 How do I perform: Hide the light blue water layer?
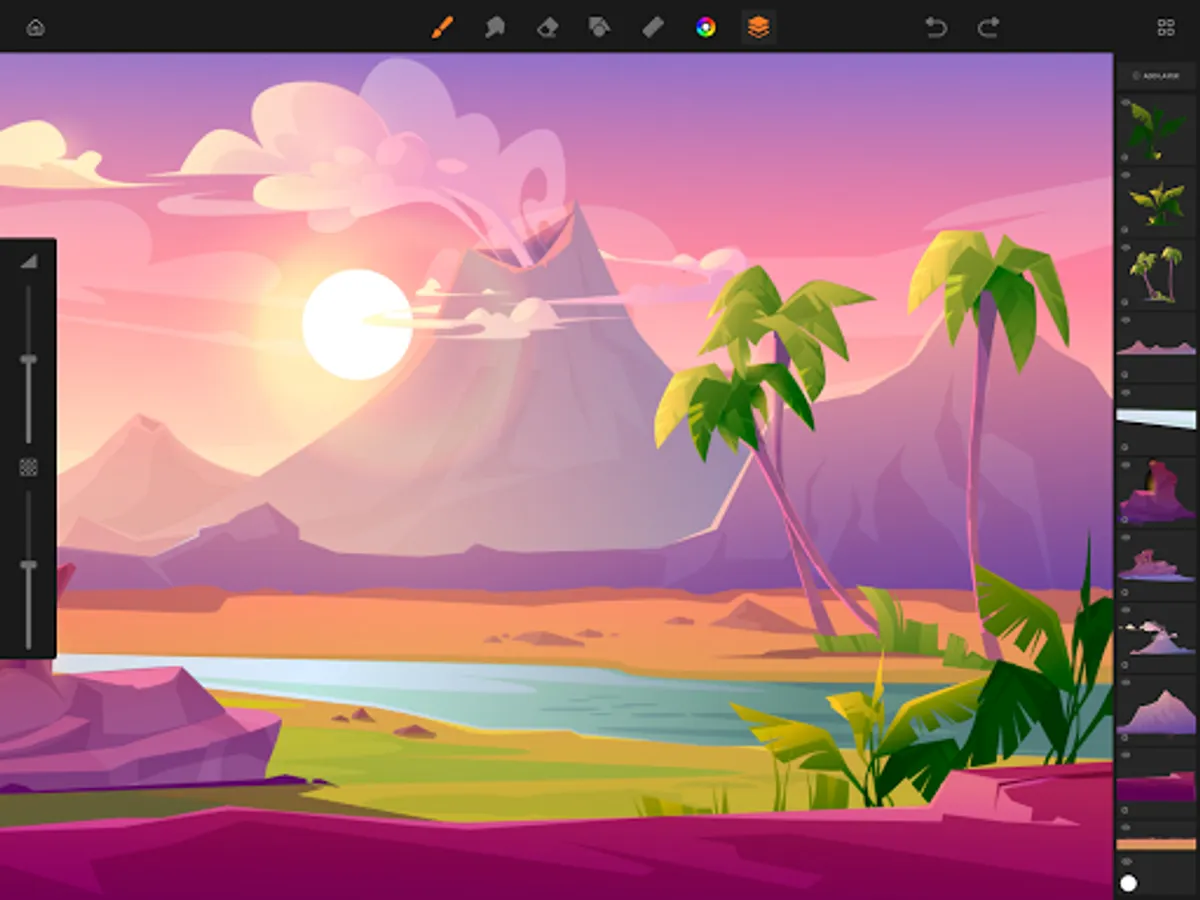click(x=1125, y=392)
